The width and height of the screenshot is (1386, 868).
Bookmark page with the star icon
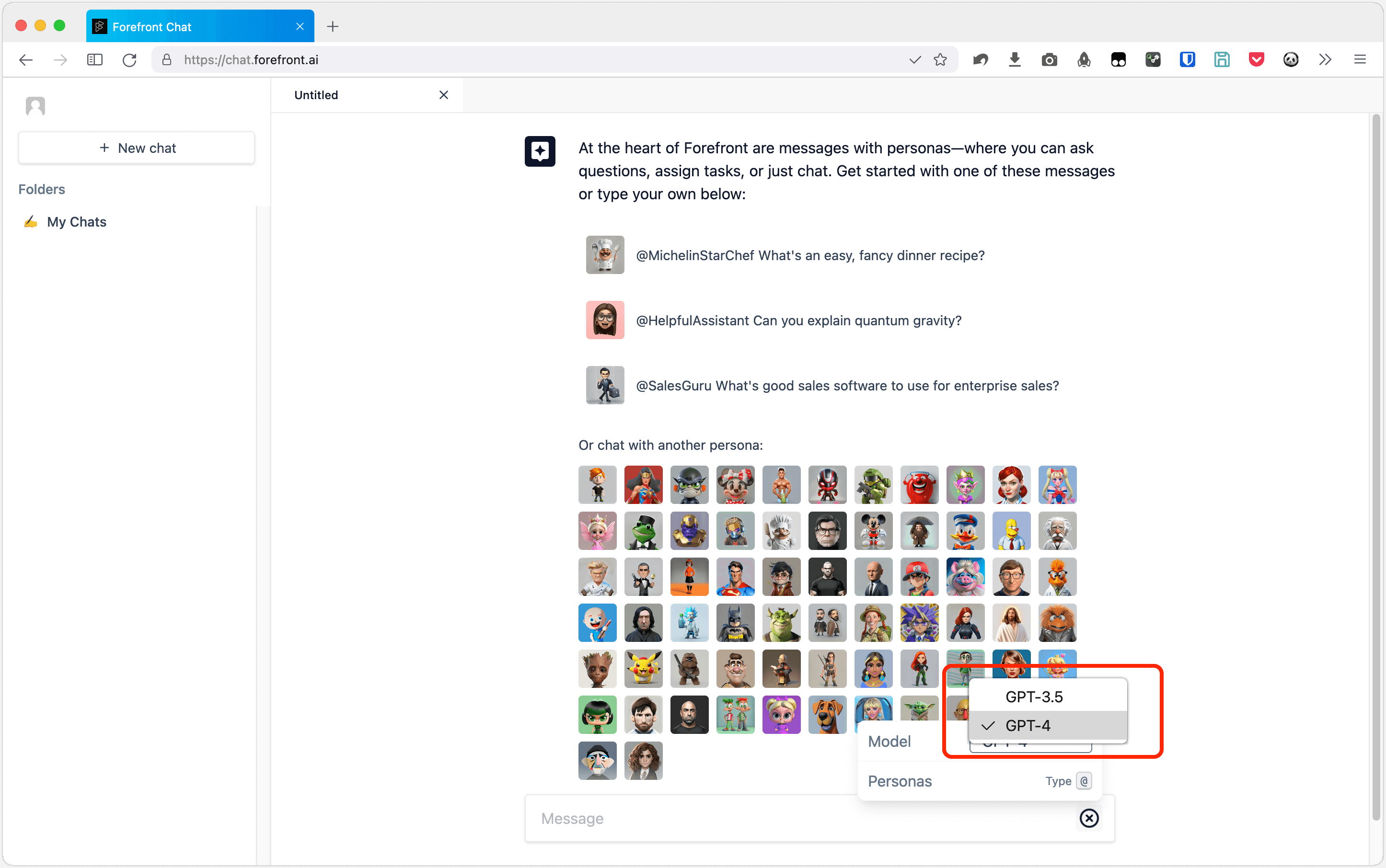940,60
